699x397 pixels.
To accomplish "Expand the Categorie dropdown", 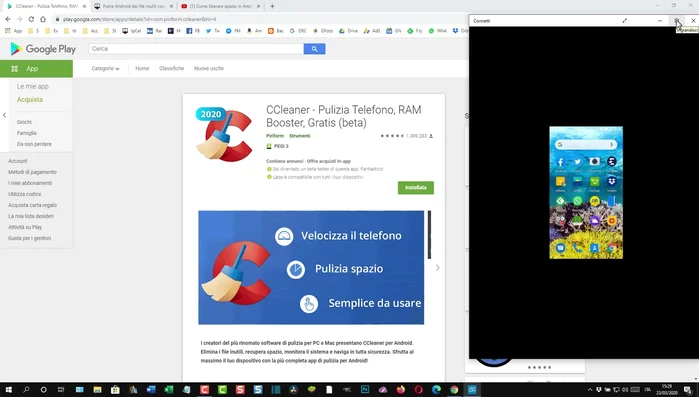I will coord(105,69).
